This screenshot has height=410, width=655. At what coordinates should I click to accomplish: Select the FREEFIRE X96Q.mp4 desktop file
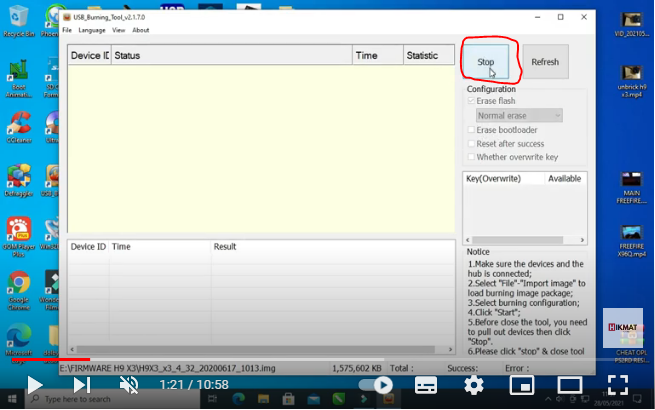(x=631, y=241)
